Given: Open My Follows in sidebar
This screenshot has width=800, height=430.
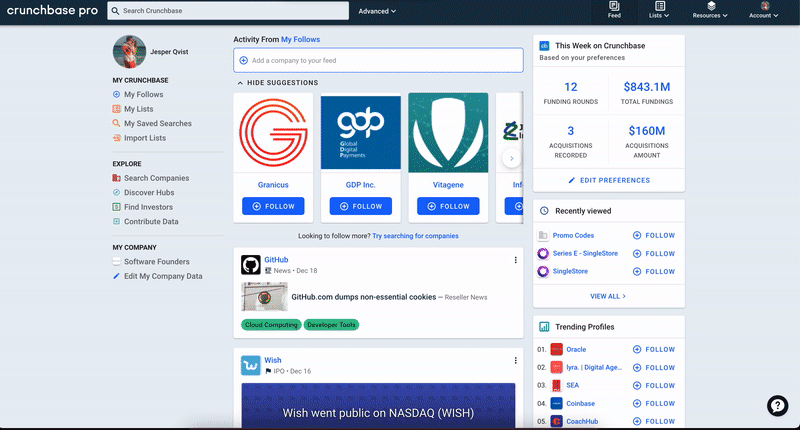Looking at the screenshot, I should [x=143, y=94].
